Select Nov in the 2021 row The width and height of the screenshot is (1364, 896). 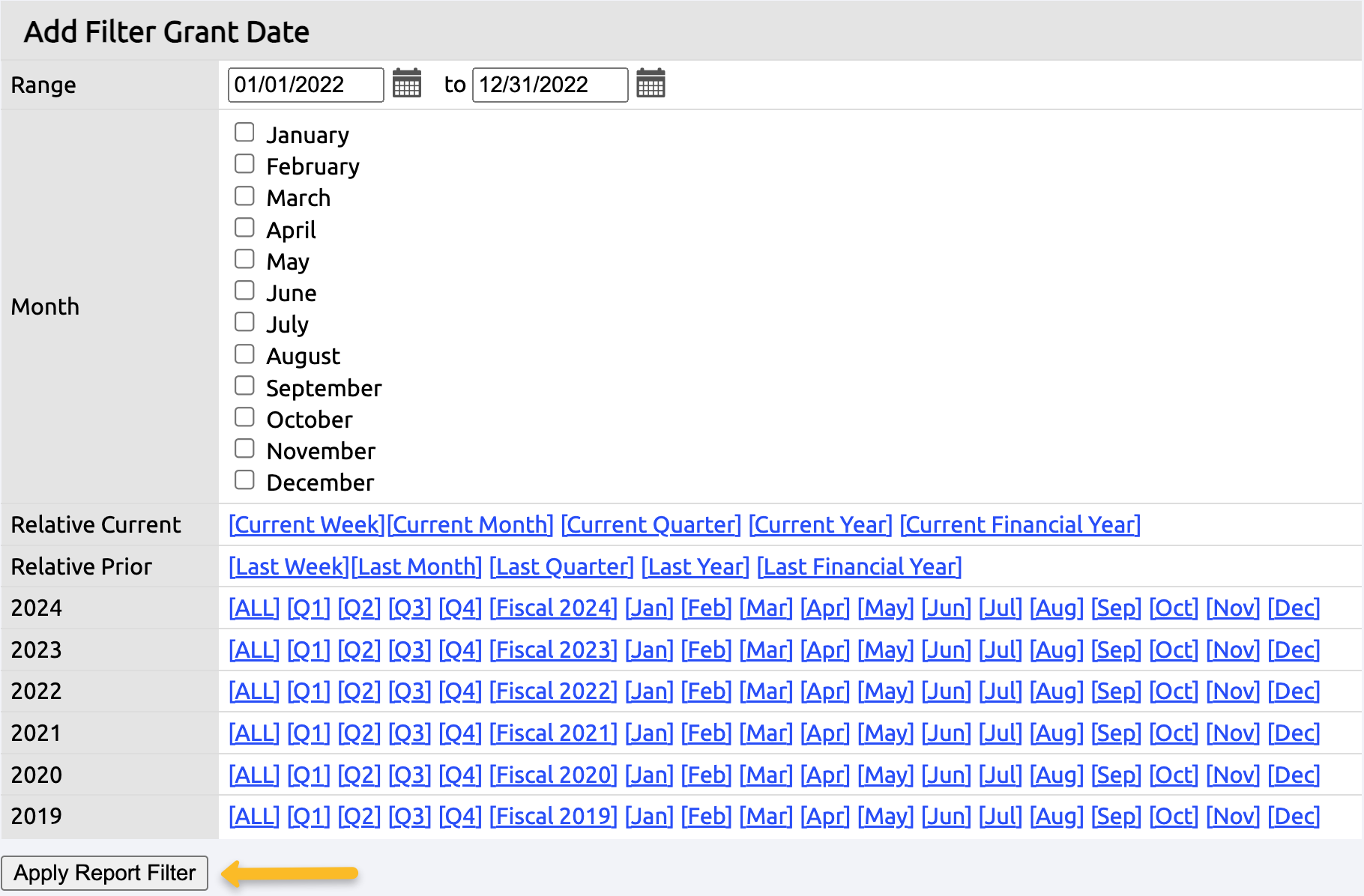point(1233,733)
